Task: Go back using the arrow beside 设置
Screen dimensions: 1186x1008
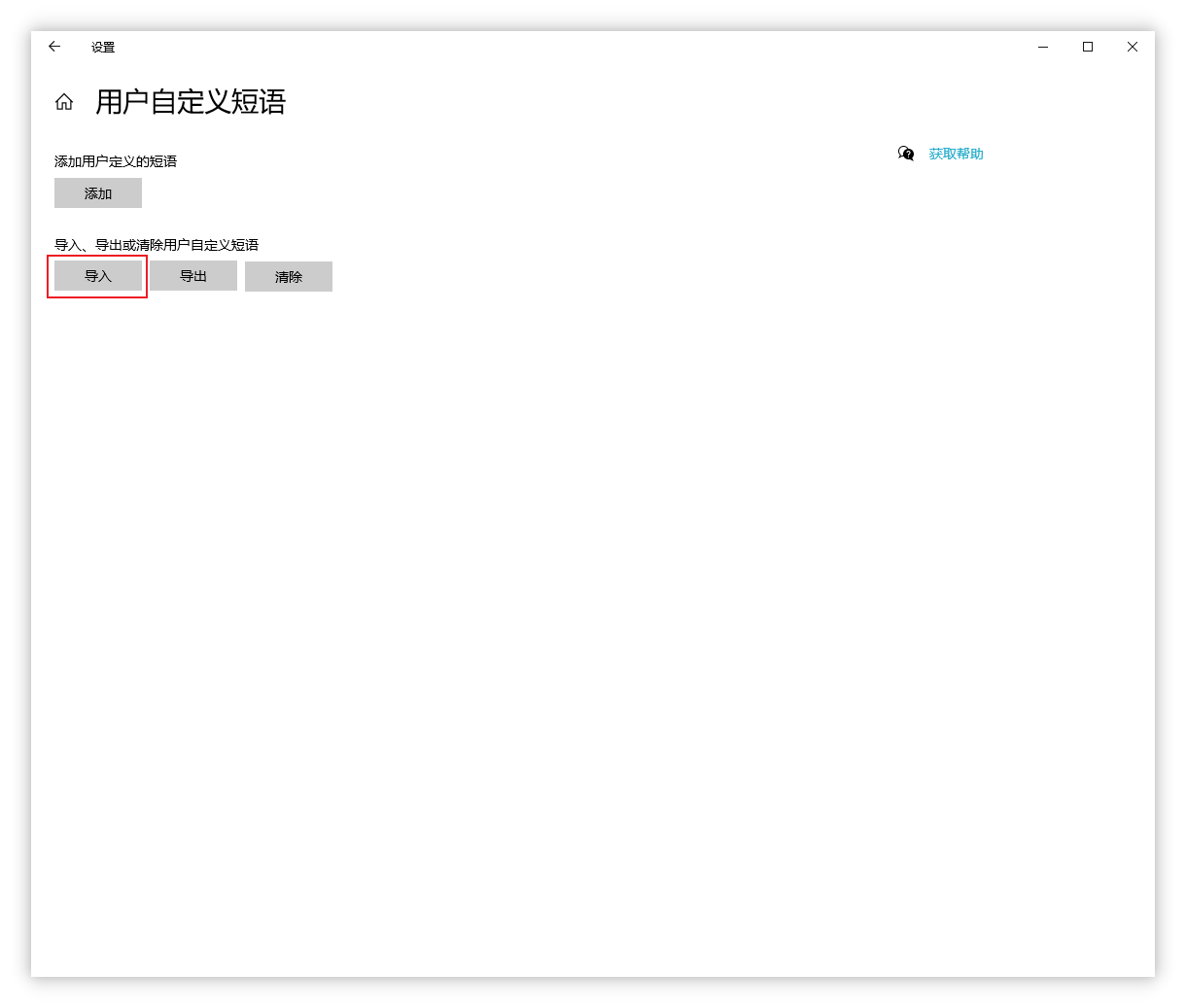Action: pos(54,47)
